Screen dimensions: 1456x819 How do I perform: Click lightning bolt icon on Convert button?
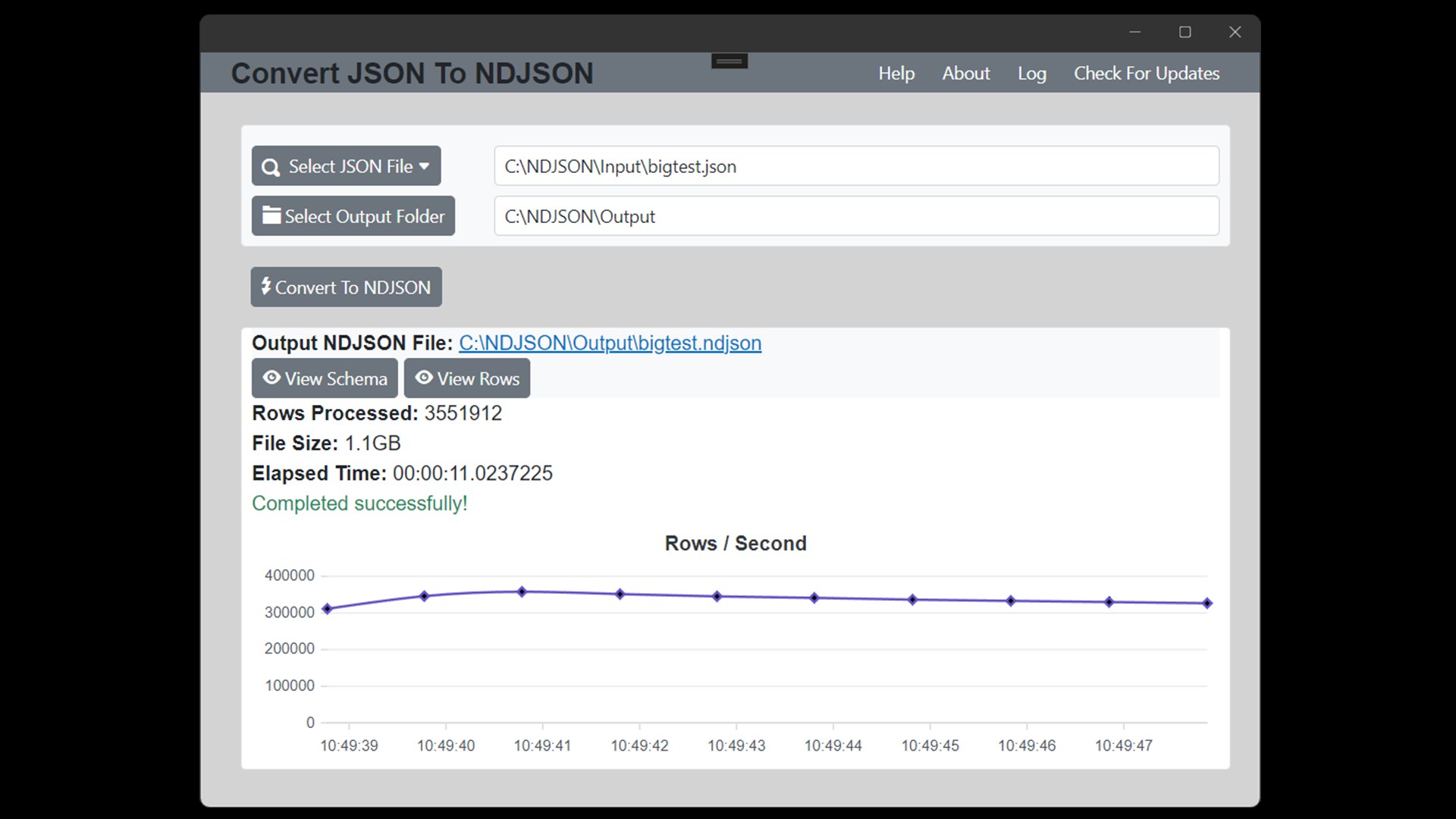click(x=265, y=286)
